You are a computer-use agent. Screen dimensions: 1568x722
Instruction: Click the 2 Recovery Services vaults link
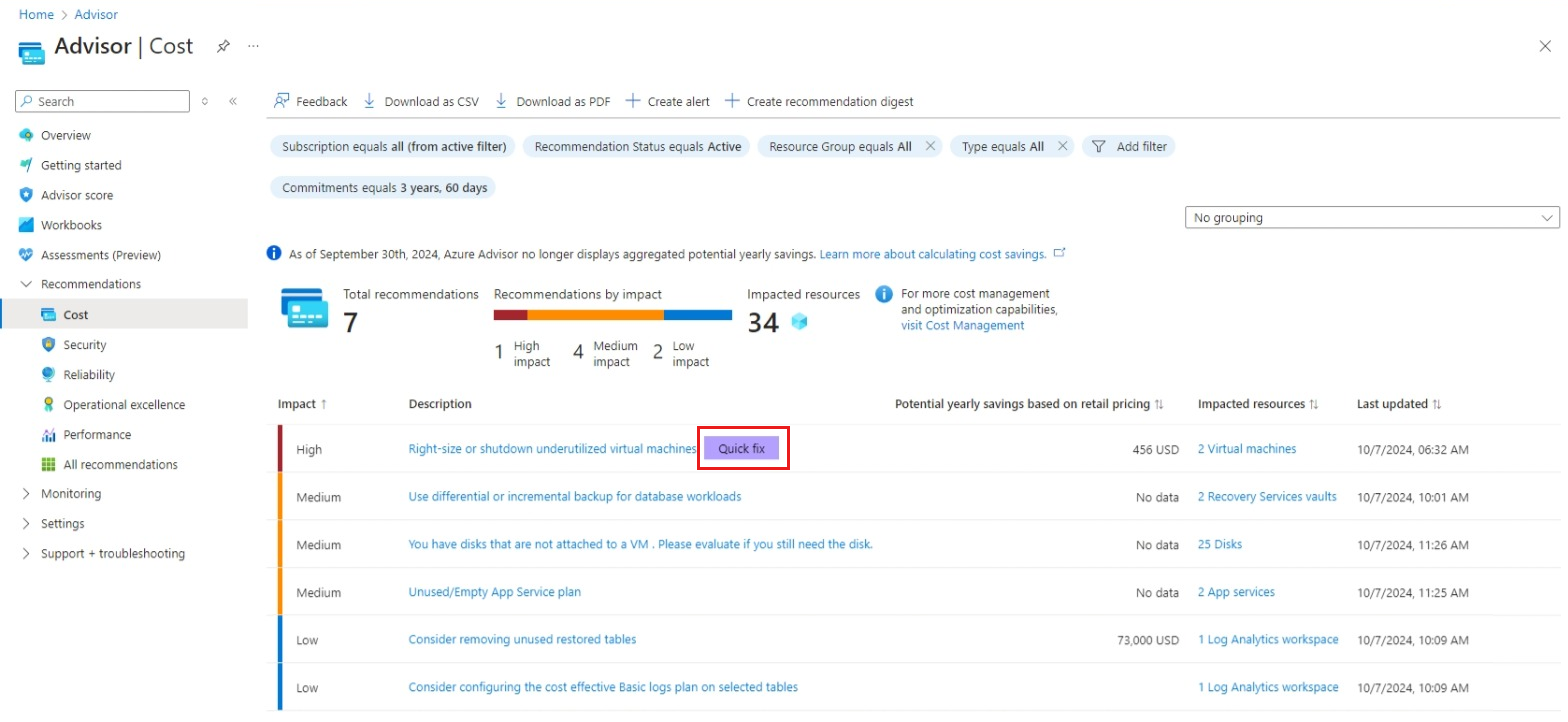(1267, 496)
